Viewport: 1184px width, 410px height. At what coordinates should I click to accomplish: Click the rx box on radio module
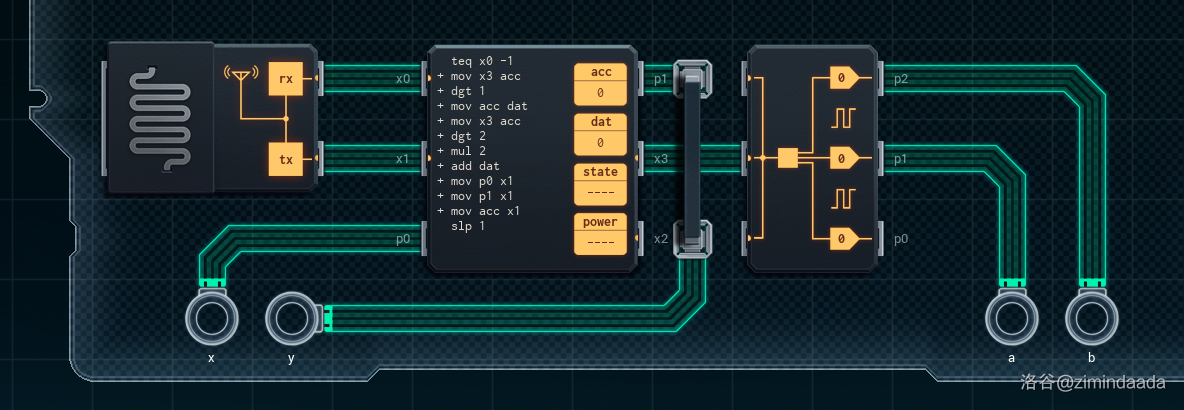[x=285, y=77]
